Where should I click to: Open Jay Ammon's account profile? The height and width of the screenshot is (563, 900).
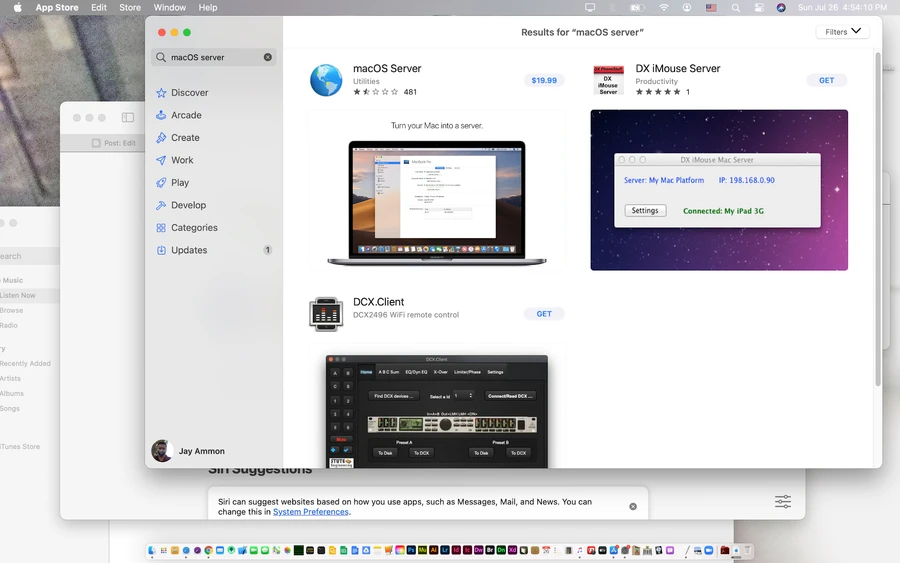point(189,451)
